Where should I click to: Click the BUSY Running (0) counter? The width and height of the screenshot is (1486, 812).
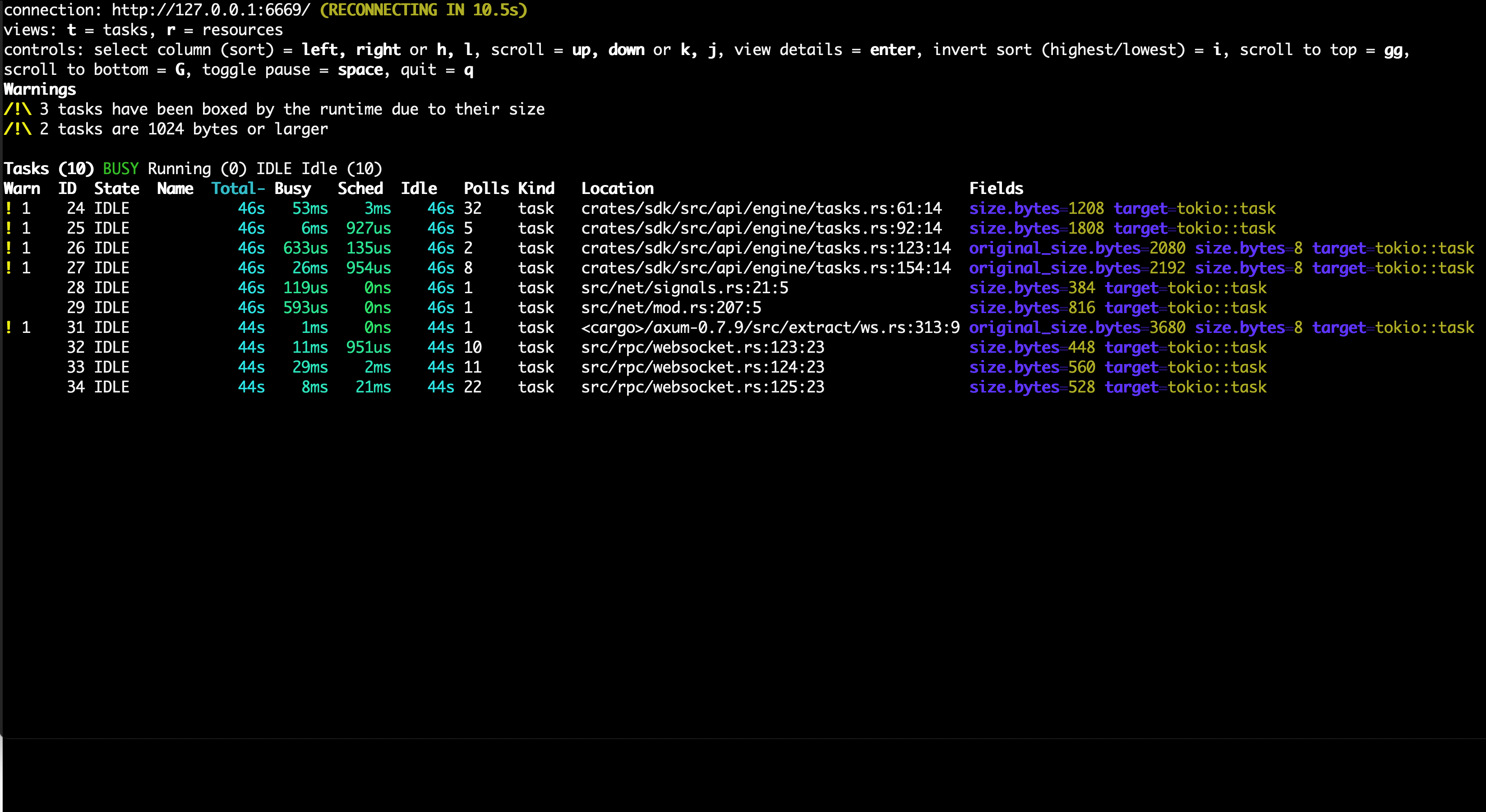174,168
